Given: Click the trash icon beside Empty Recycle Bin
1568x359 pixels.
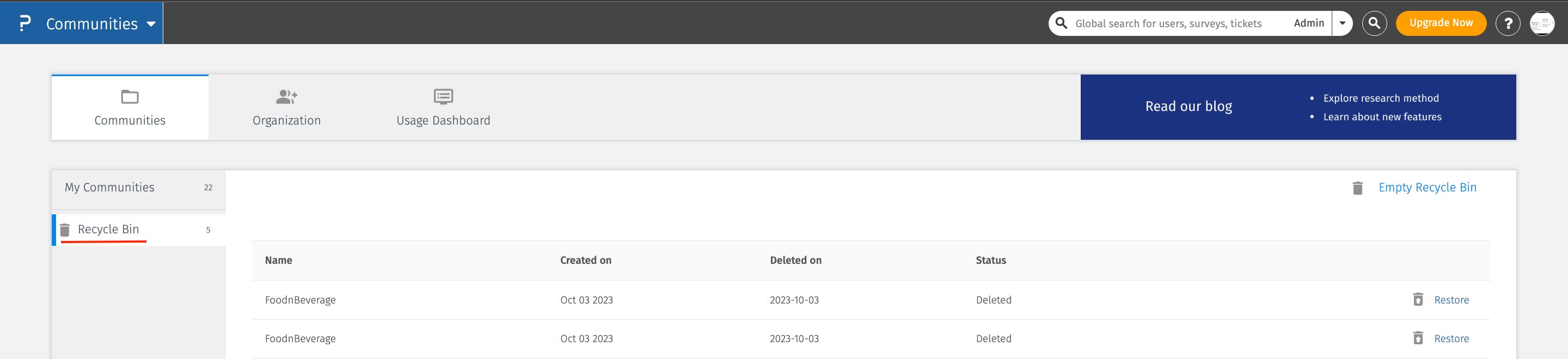Looking at the screenshot, I should (1357, 188).
